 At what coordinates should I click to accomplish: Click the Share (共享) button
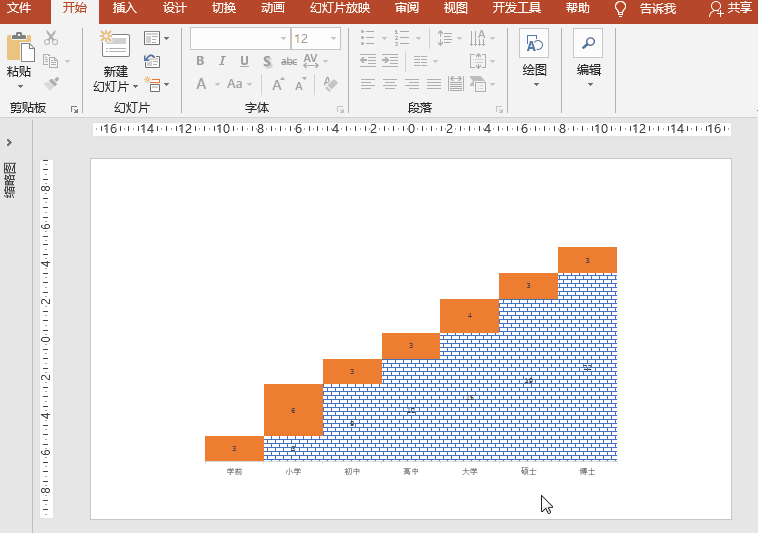[730, 9]
